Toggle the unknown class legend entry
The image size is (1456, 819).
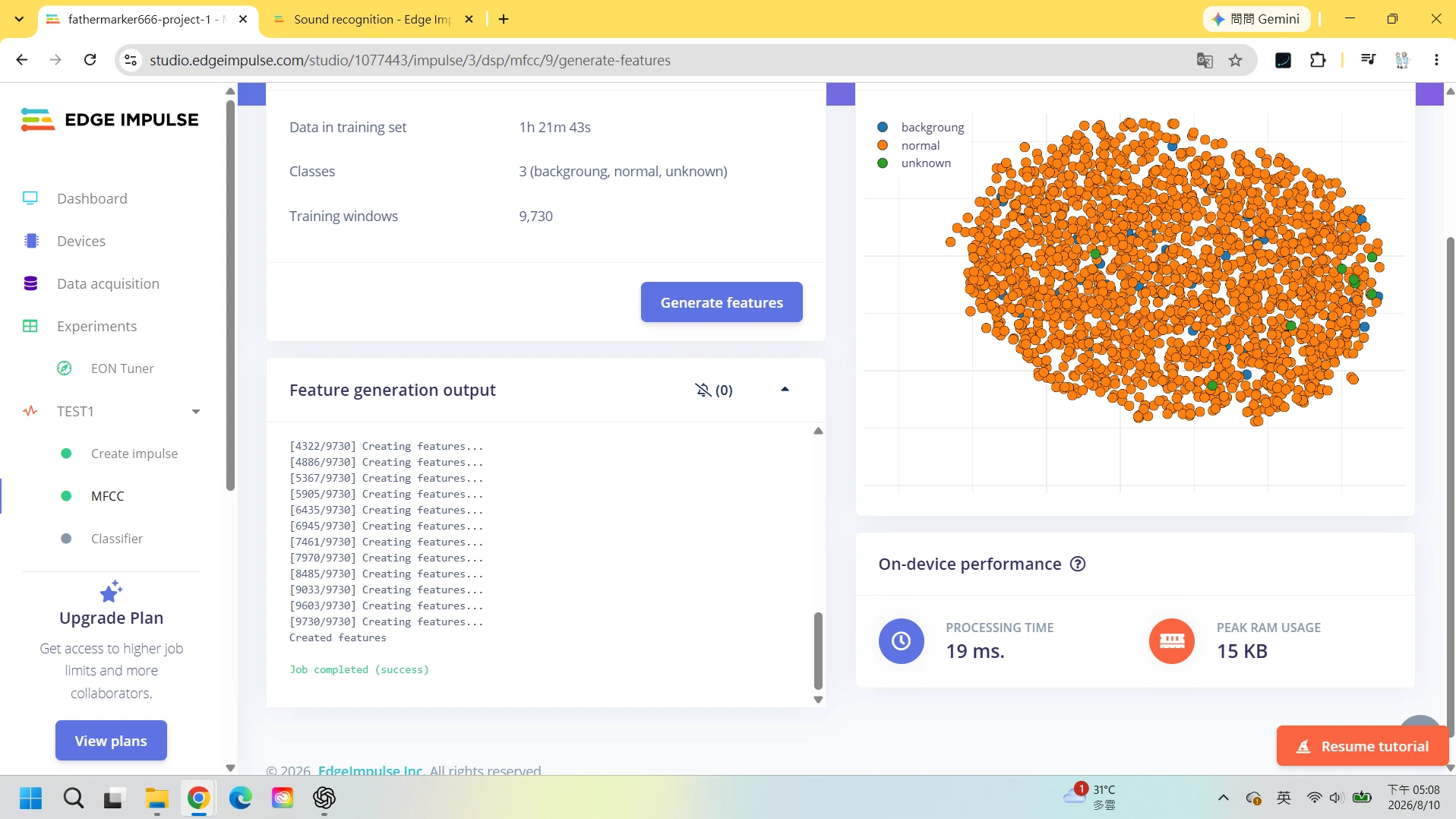[x=914, y=163]
